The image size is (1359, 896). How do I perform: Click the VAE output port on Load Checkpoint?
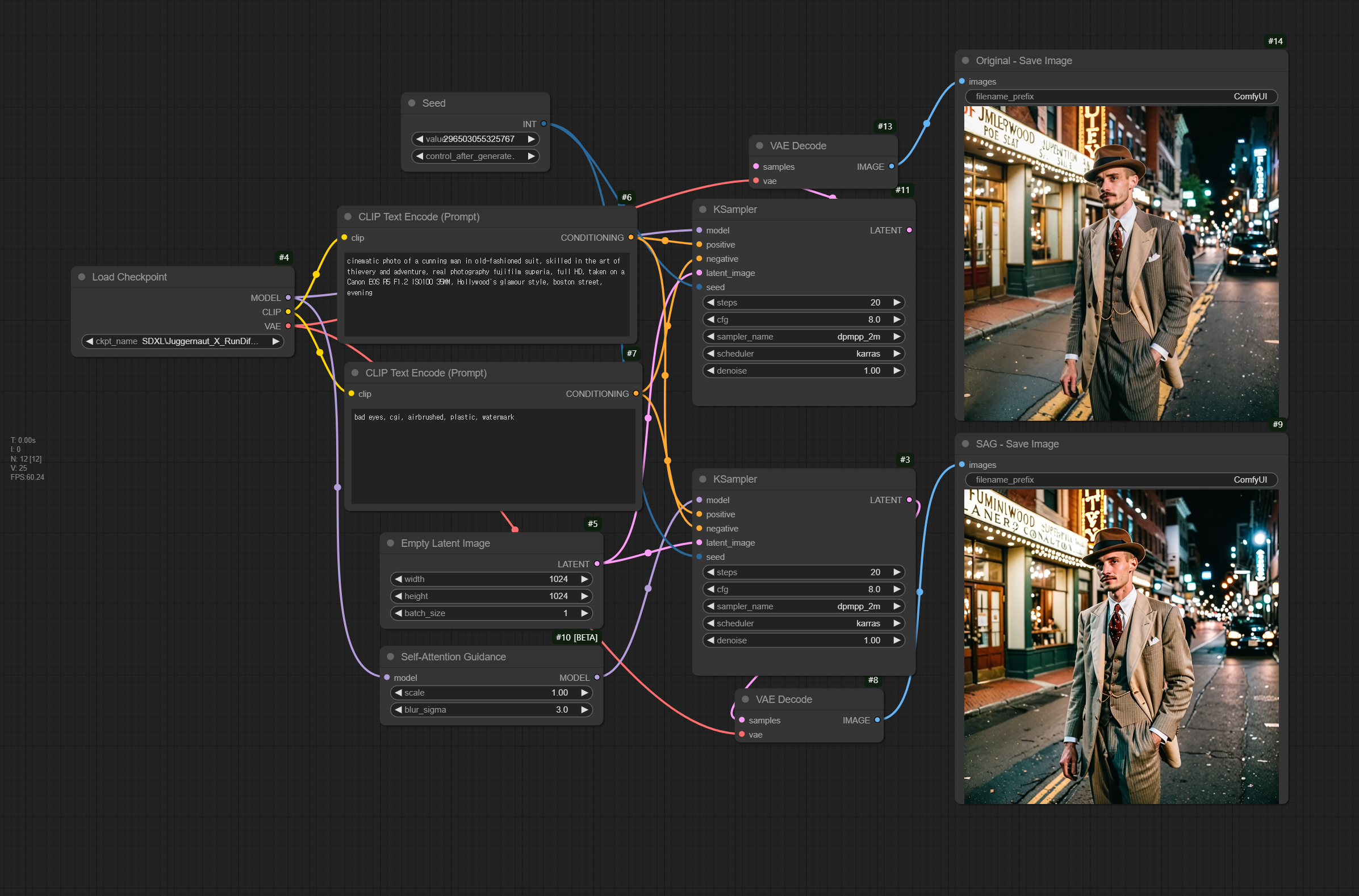point(288,326)
